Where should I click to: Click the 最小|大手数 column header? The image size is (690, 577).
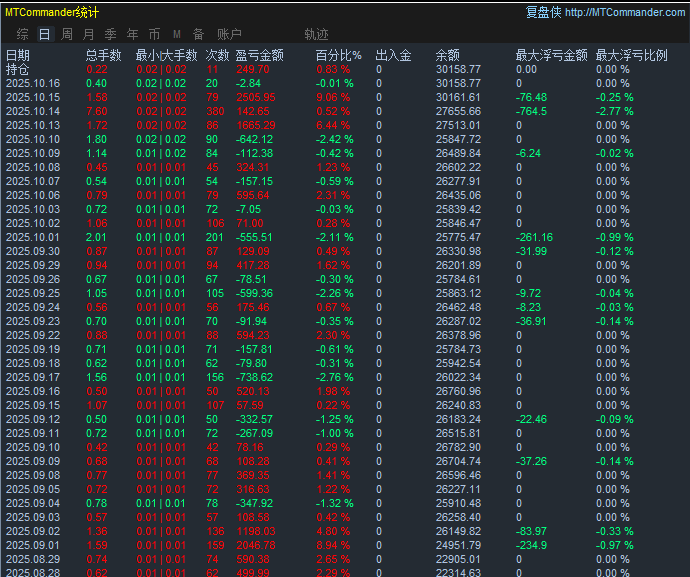pyautogui.click(x=166, y=55)
